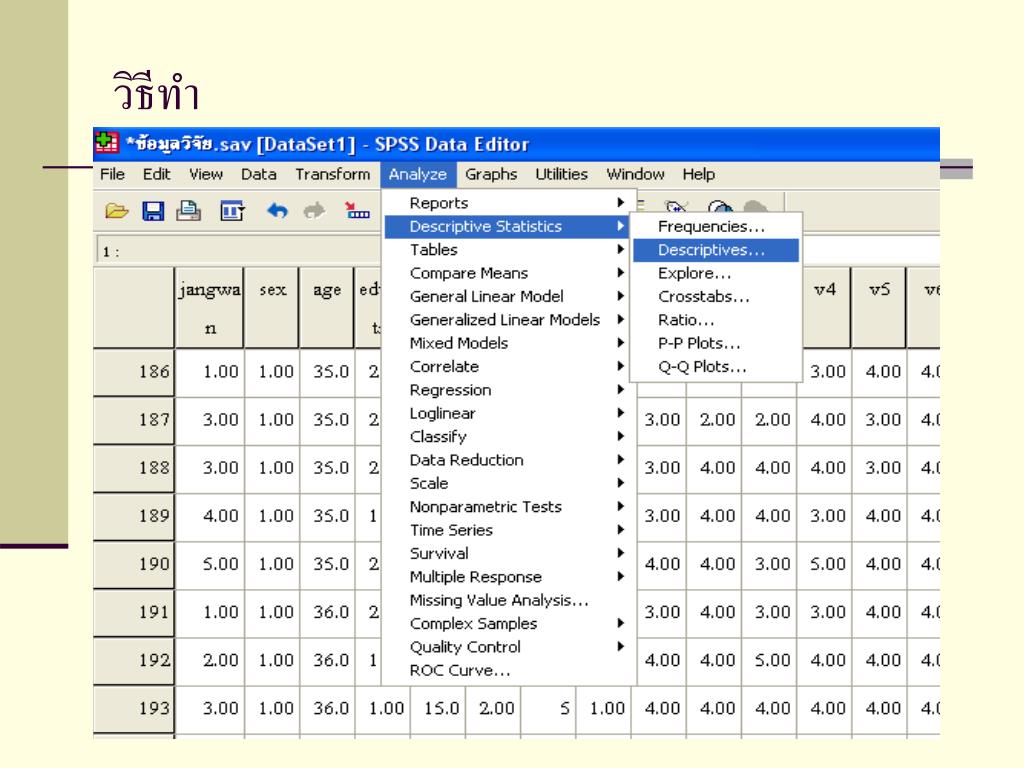Expand the Mixed Models submenu
Image resolution: width=1024 pixels, height=768 pixels.
click(x=506, y=344)
